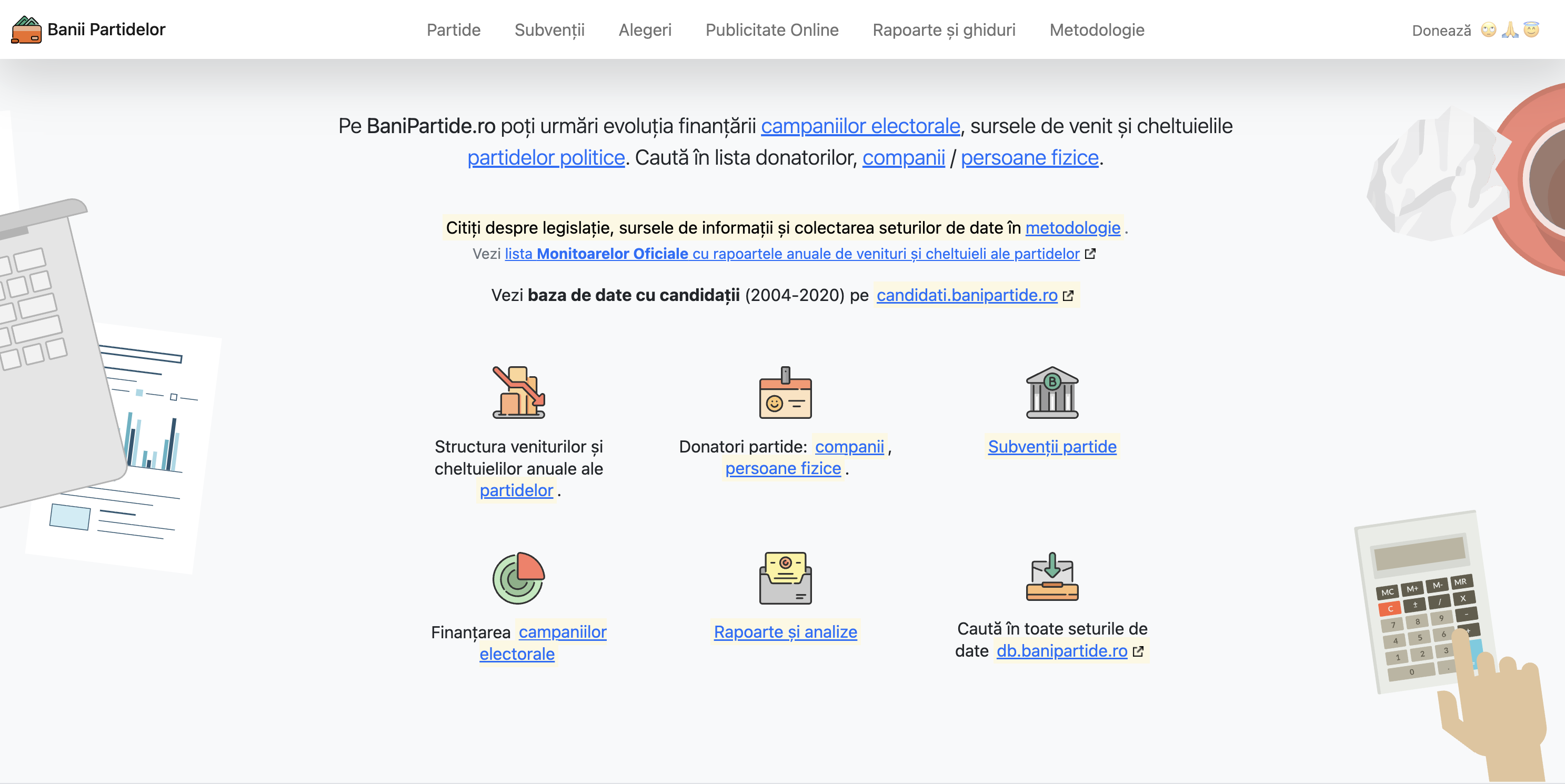Open the partidelor politice link
Screen dimensions: 1565x784
[x=546, y=157]
